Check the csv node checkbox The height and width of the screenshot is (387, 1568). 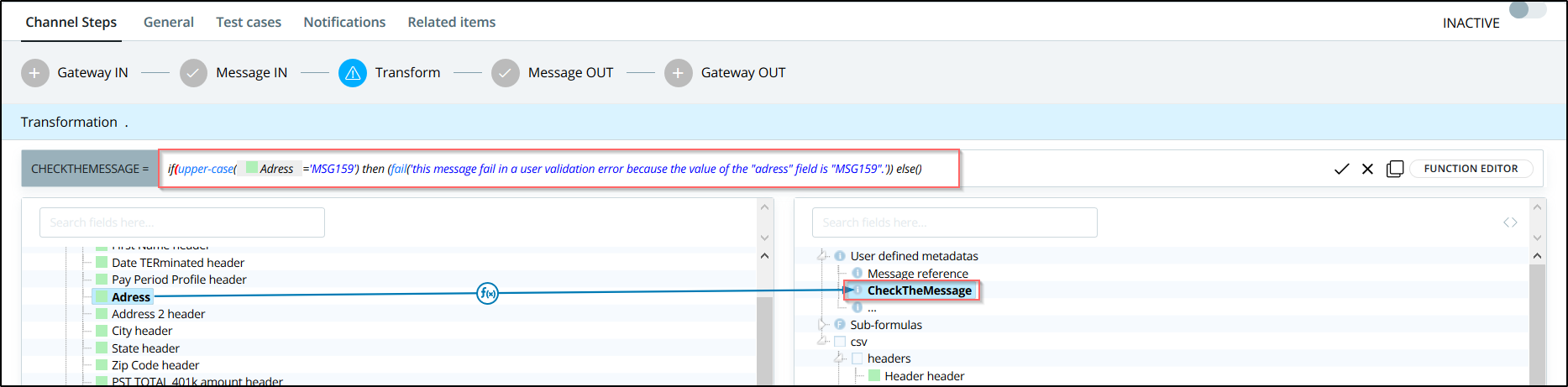840,342
